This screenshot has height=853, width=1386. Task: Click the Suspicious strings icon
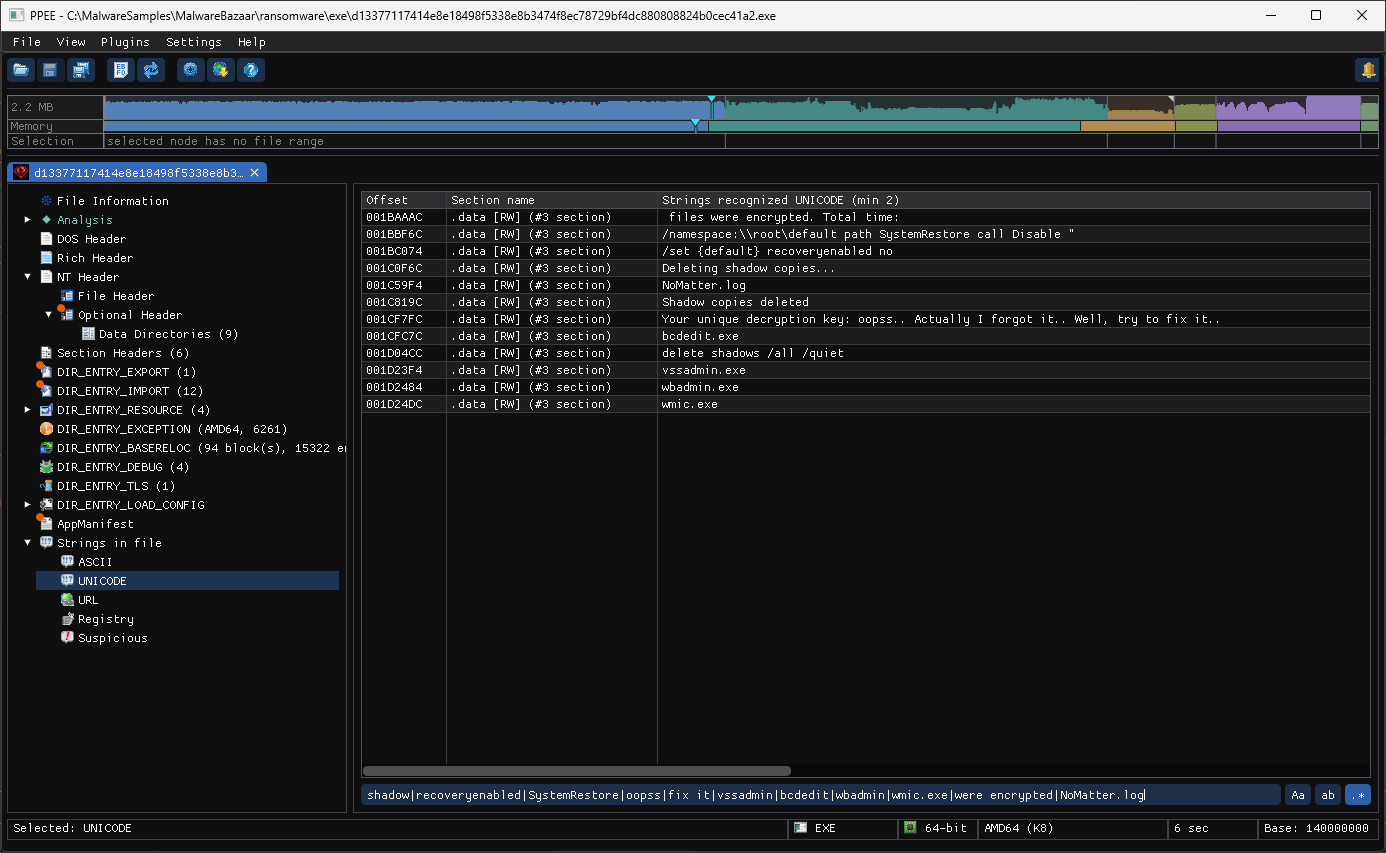[x=68, y=638]
